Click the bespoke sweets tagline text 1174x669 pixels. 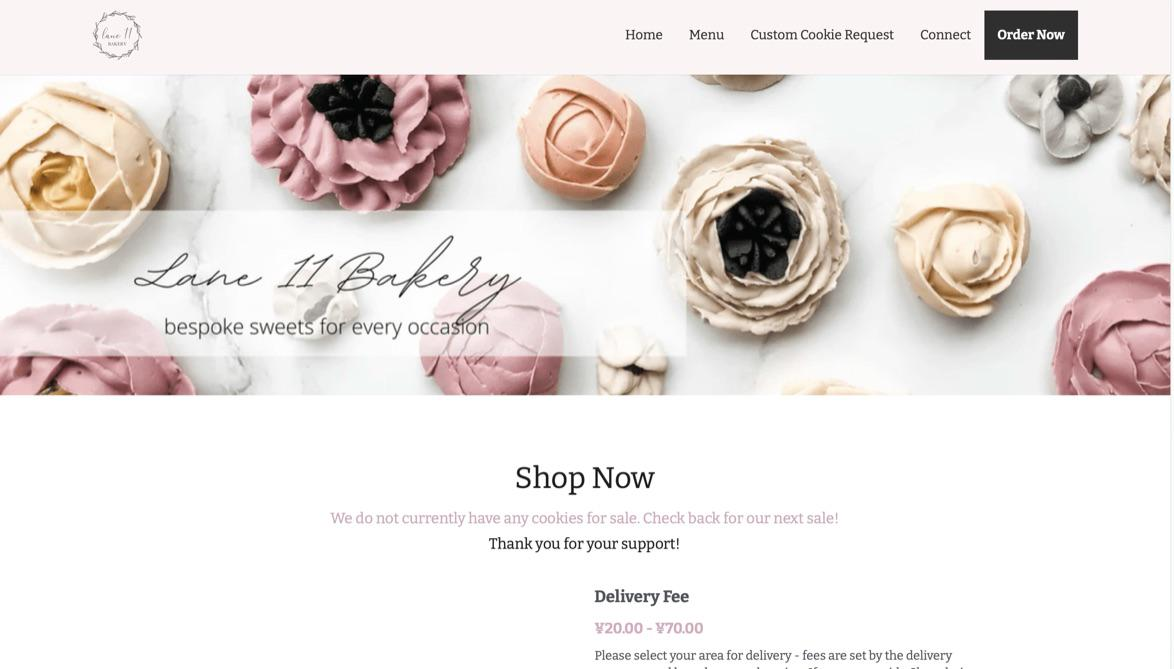tap(326, 327)
